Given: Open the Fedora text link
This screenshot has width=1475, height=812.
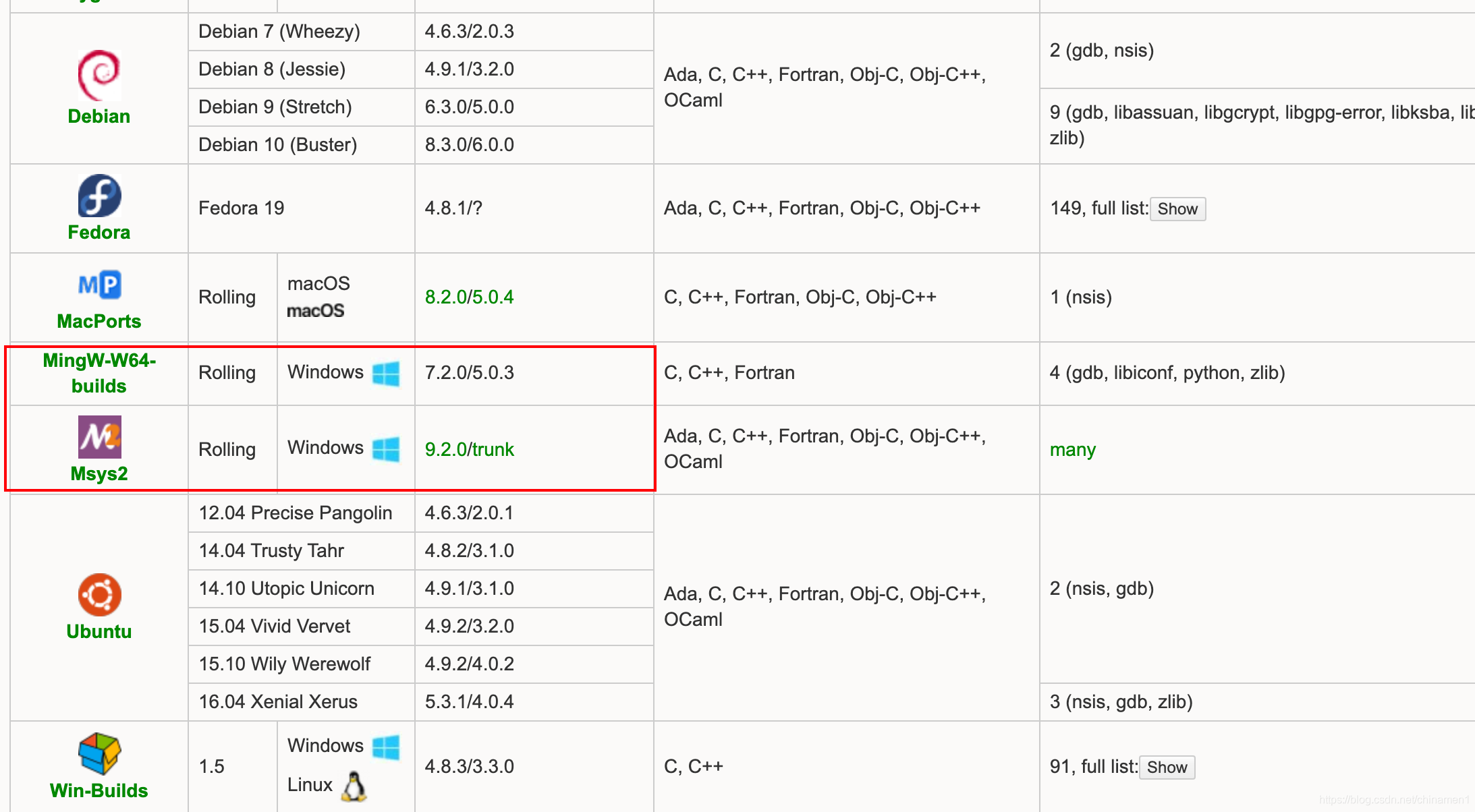Looking at the screenshot, I should [x=99, y=232].
